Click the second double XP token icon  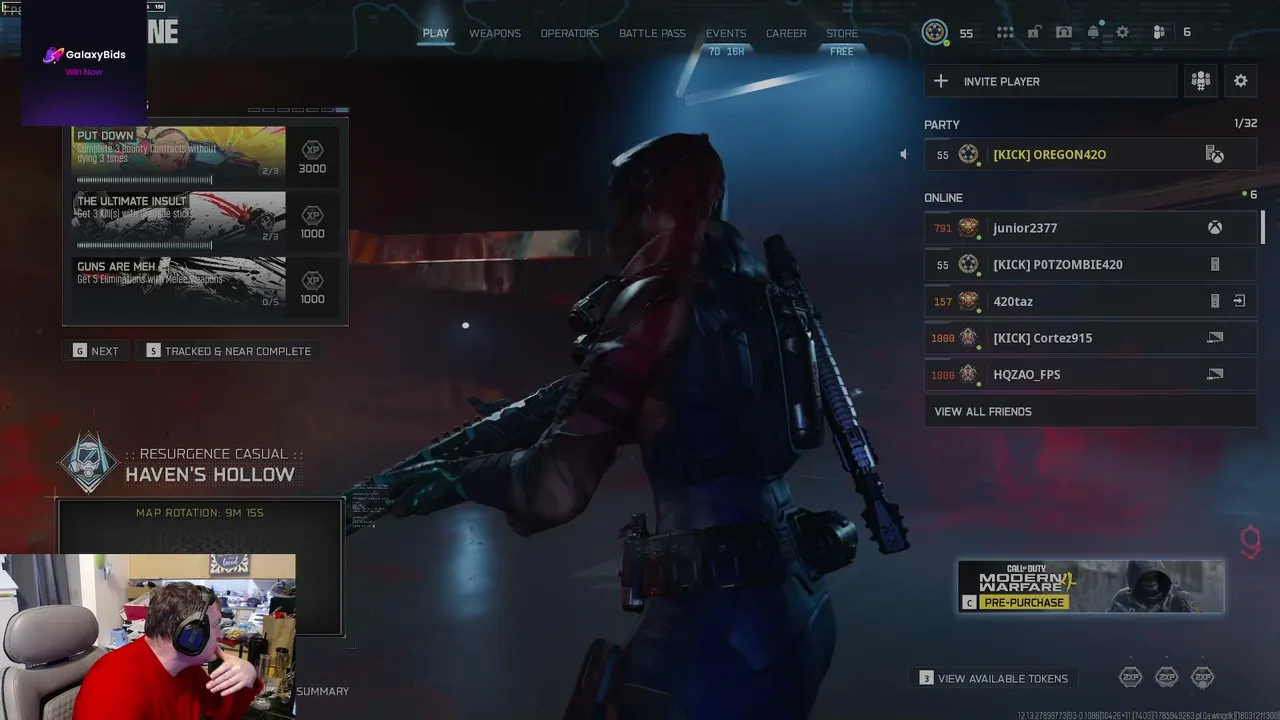(x=1166, y=678)
